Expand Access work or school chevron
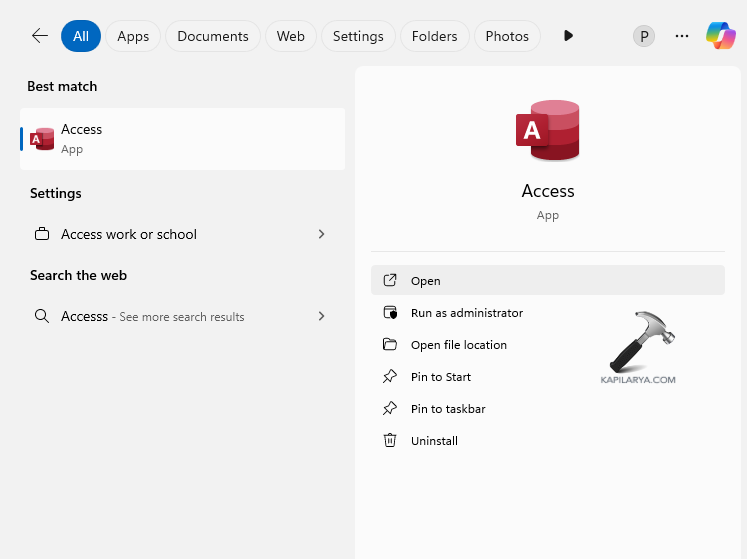 pos(321,234)
